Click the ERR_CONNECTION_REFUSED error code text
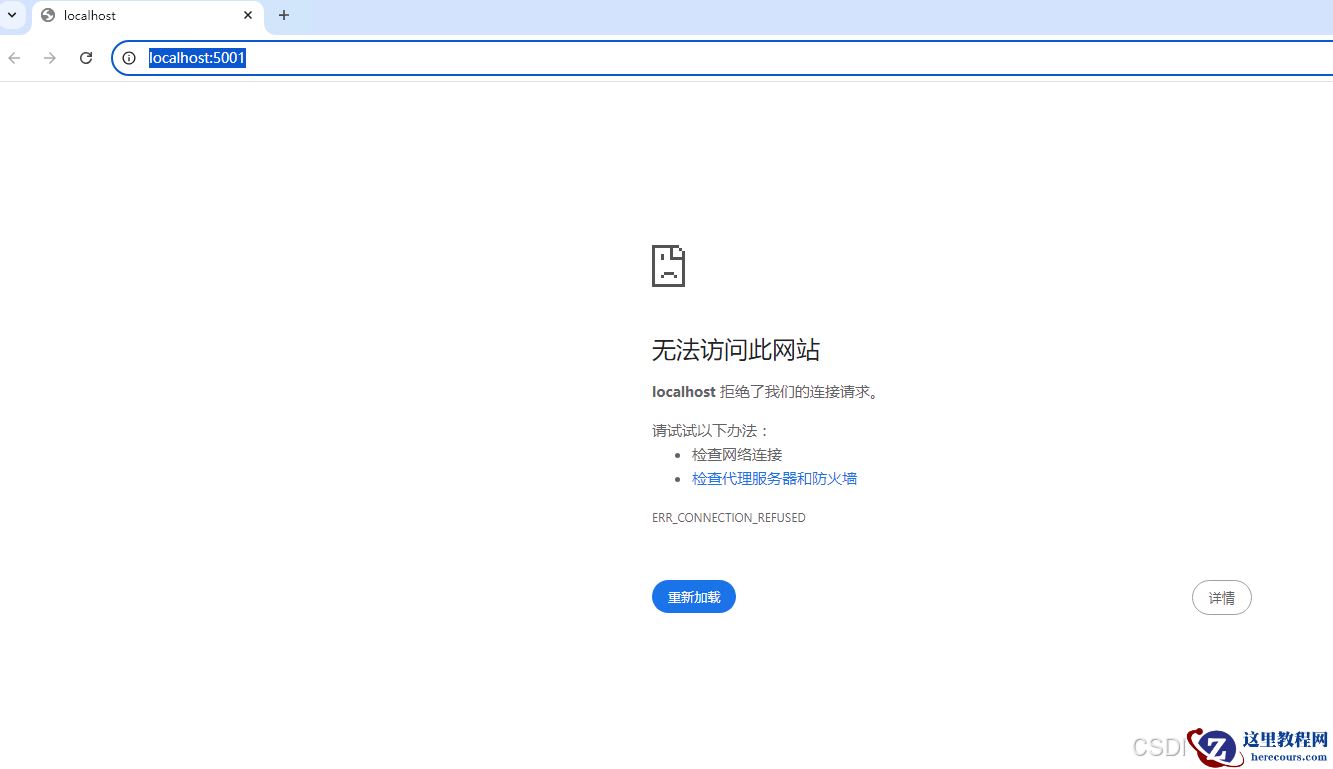 [728, 517]
